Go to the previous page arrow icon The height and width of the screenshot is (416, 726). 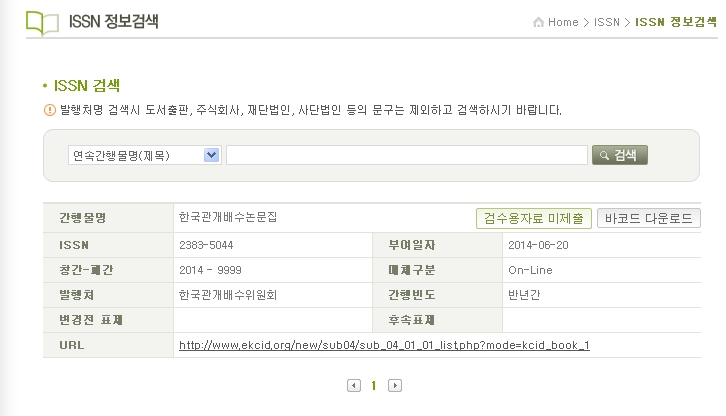(354, 385)
